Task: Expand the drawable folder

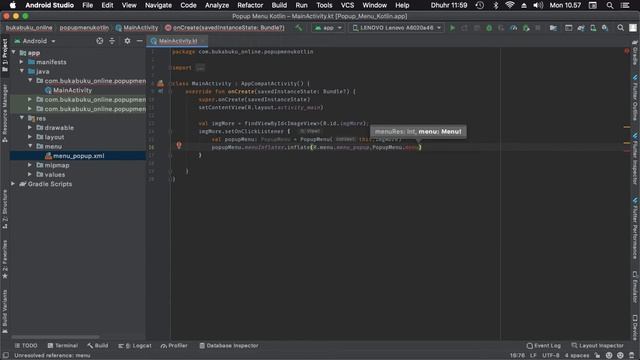Action: coord(30,127)
